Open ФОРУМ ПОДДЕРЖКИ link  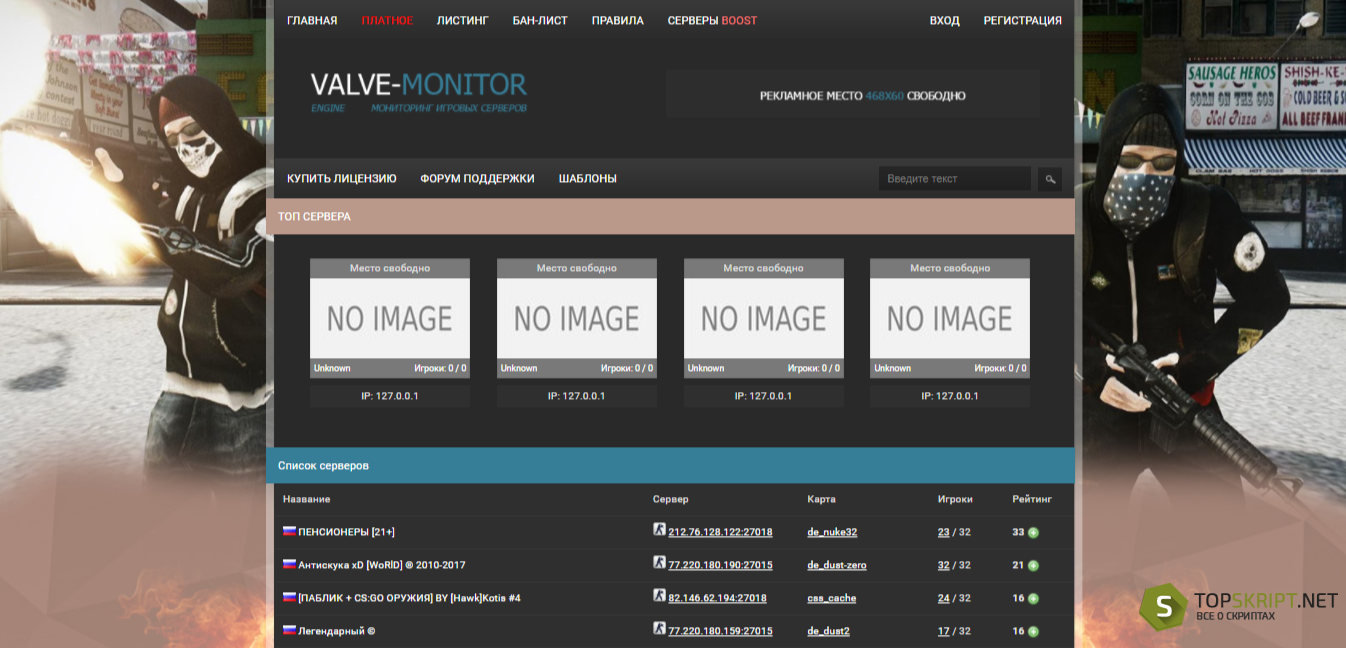tap(477, 179)
